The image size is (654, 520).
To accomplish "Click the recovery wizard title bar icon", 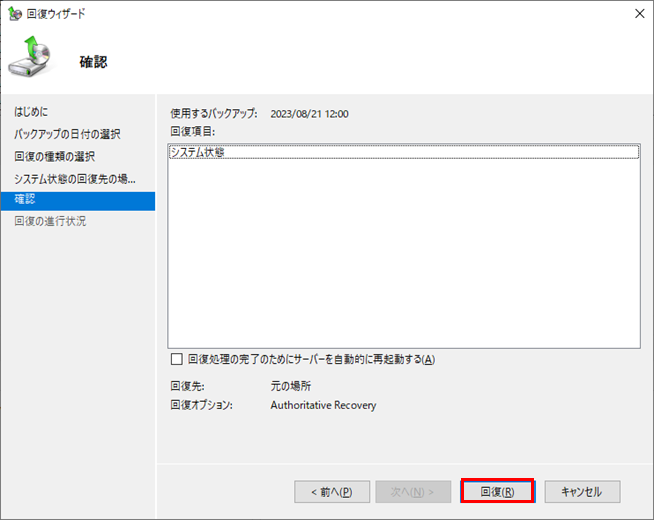I will 15,14.
